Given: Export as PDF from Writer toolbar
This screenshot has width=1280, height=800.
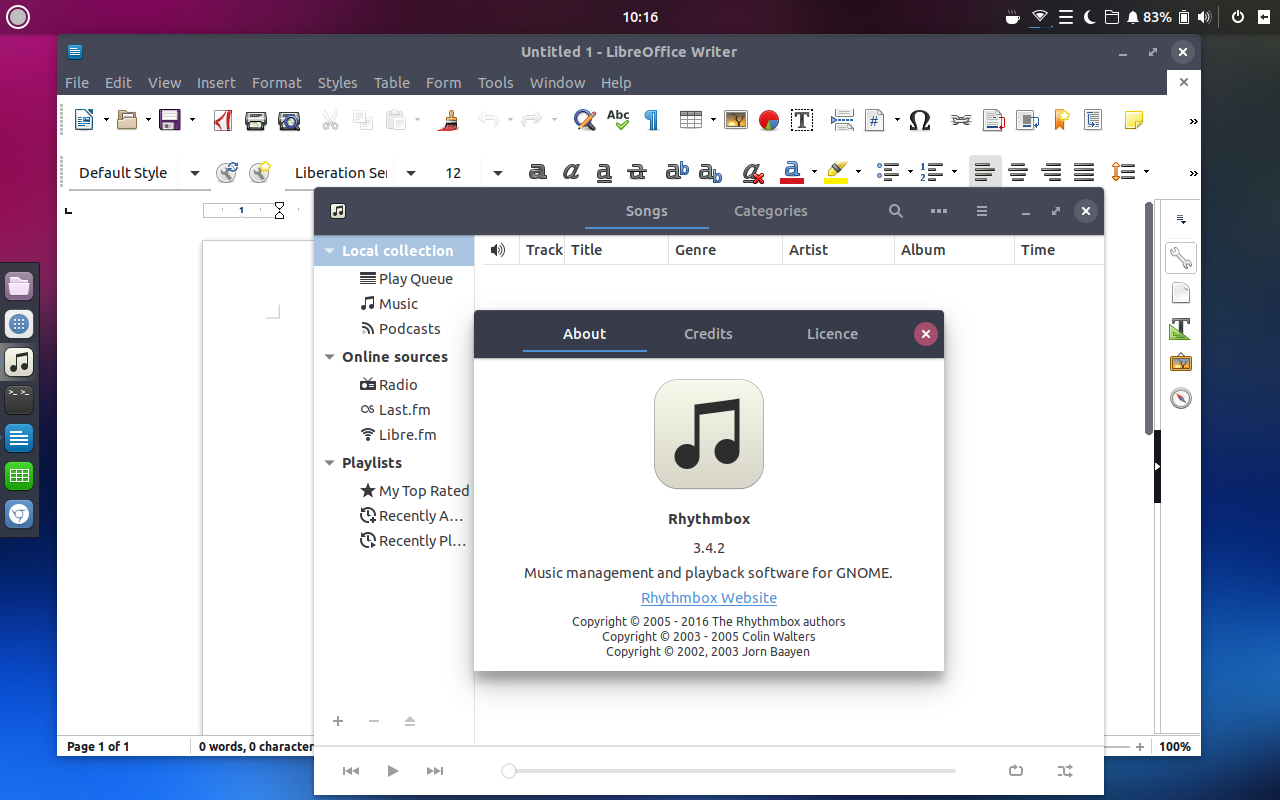Looking at the screenshot, I should click(223, 120).
